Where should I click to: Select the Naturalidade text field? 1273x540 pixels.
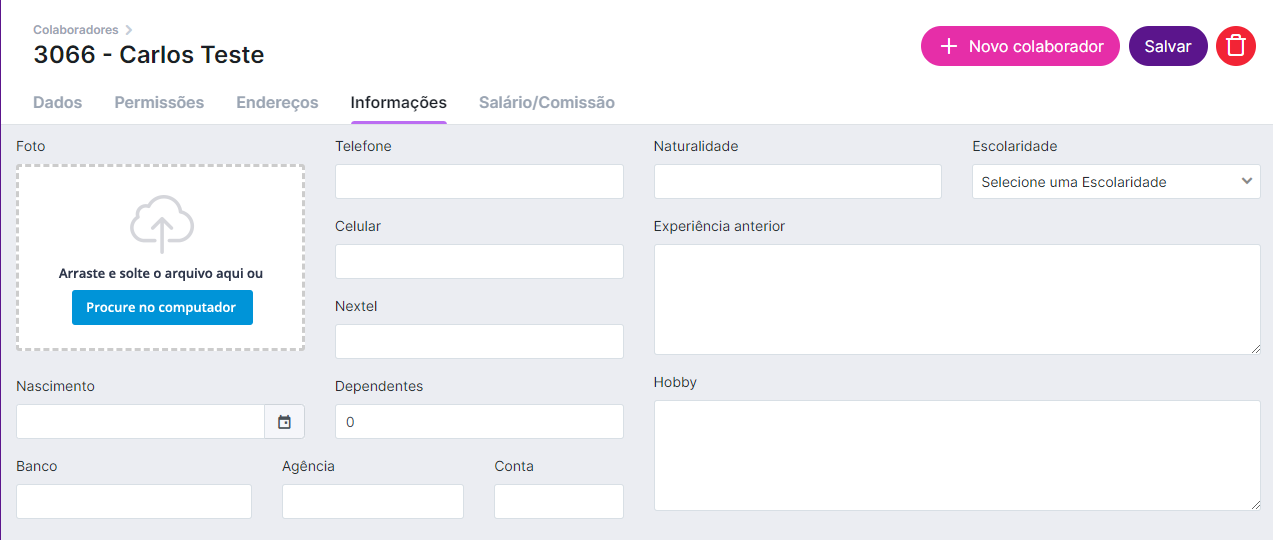[798, 182]
